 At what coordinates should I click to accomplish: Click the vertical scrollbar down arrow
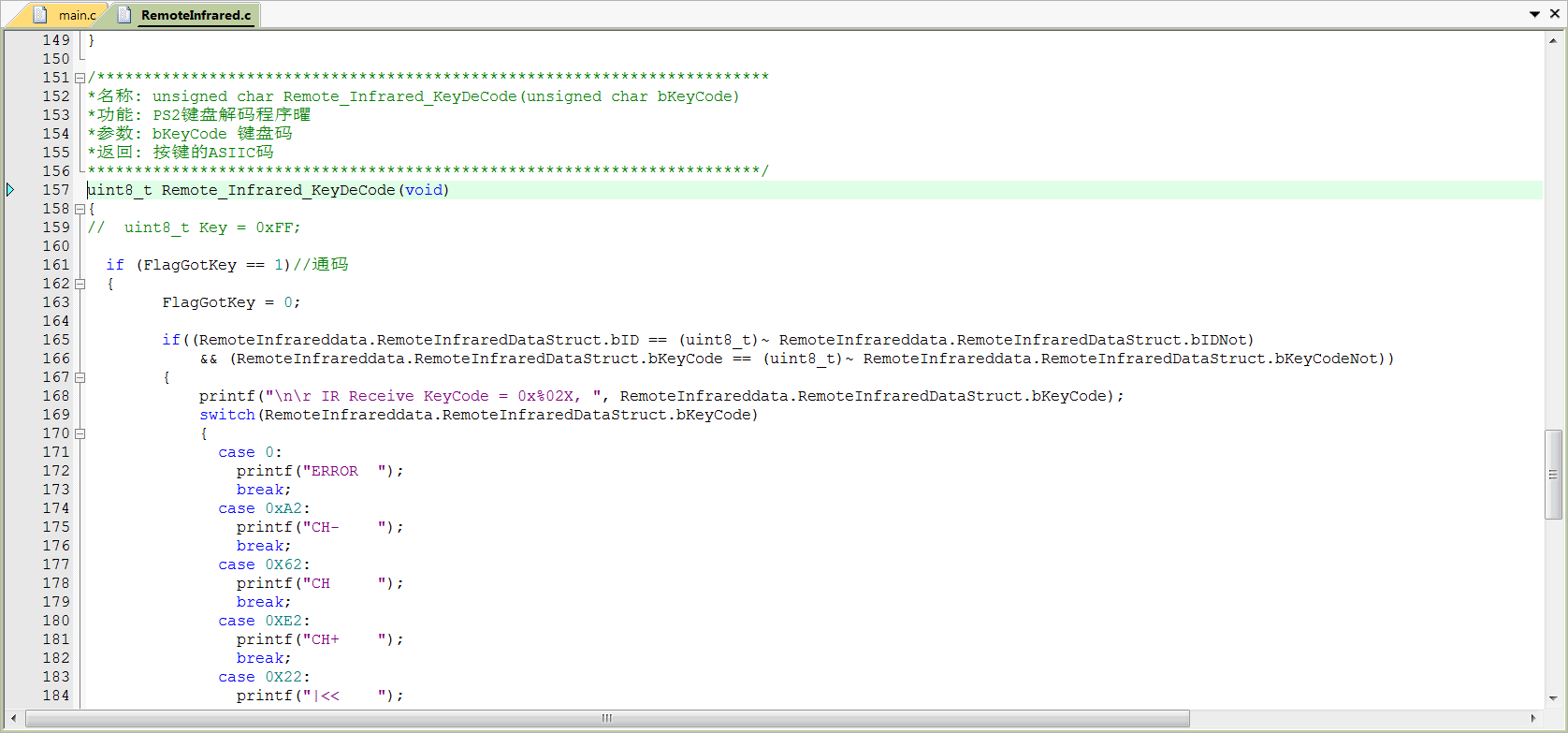pyautogui.click(x=1553, y=698)
